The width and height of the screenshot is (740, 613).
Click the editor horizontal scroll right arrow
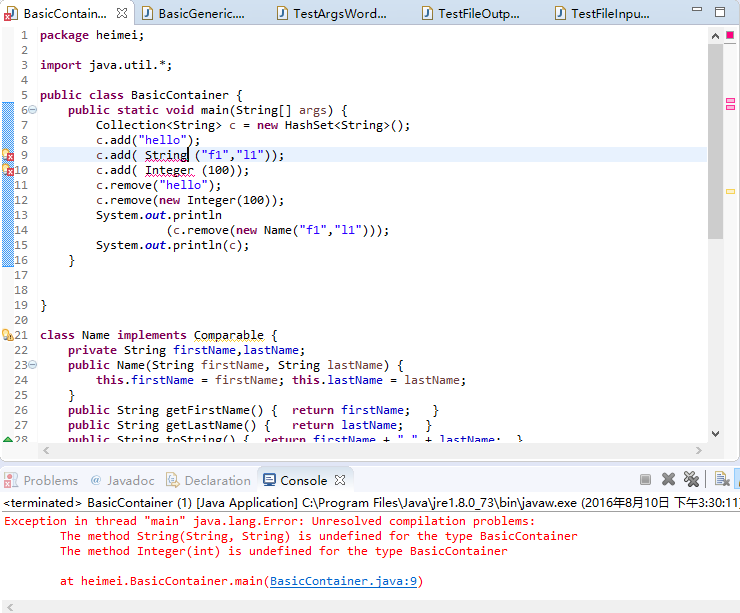[x=699, y=450]
